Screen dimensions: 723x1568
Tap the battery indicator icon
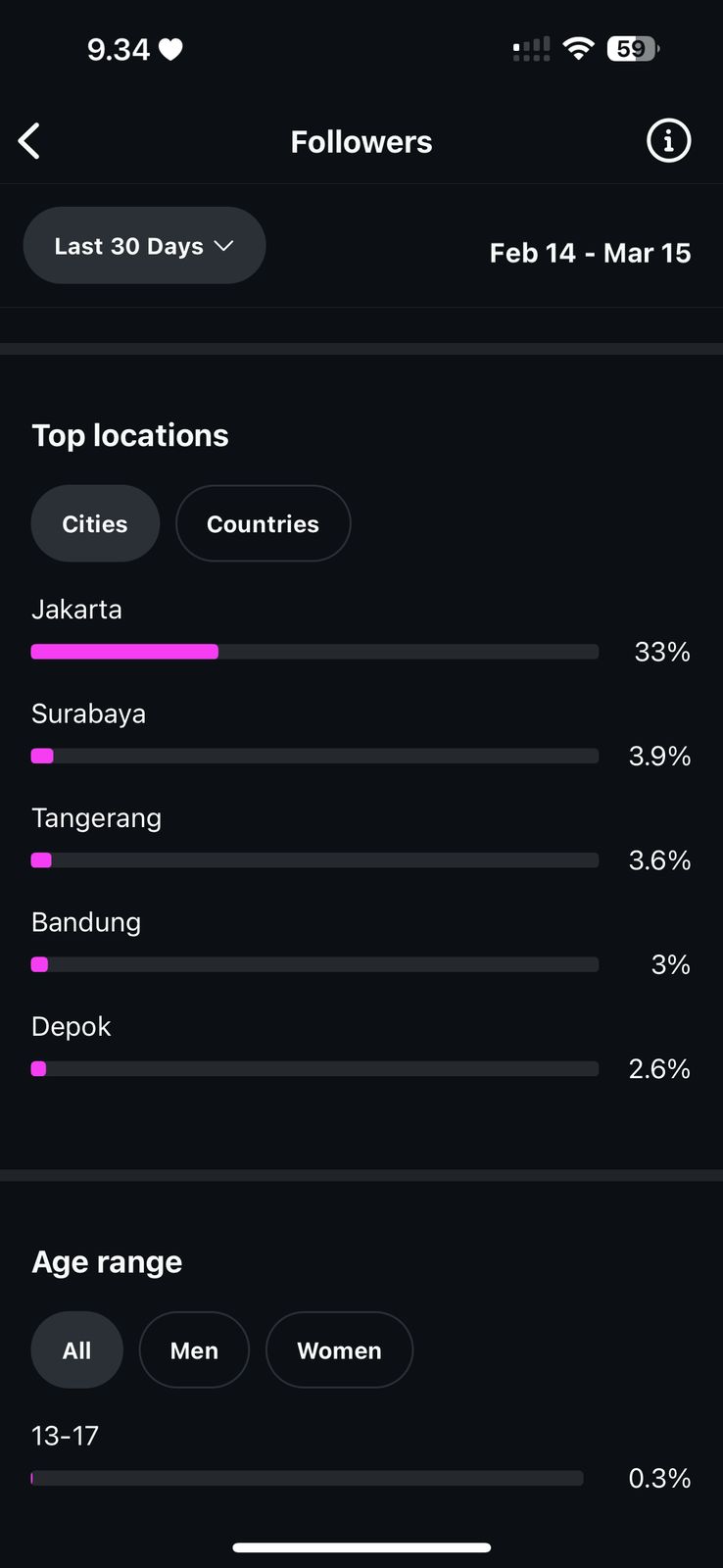click(633, 48)
